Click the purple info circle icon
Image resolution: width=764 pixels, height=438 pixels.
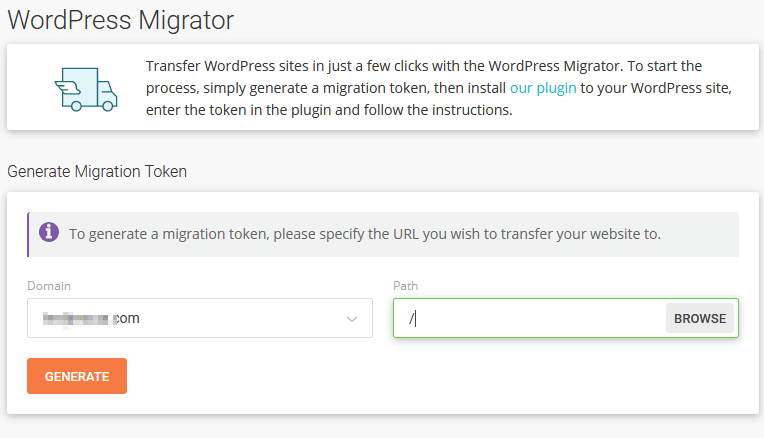point(49,232)
